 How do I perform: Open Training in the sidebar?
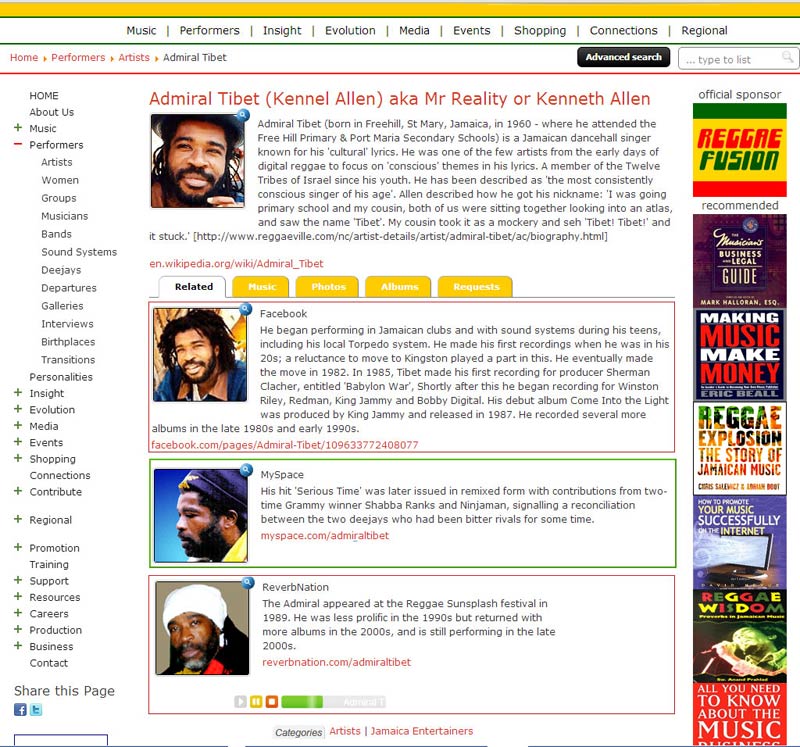click(x=49, y=564)
